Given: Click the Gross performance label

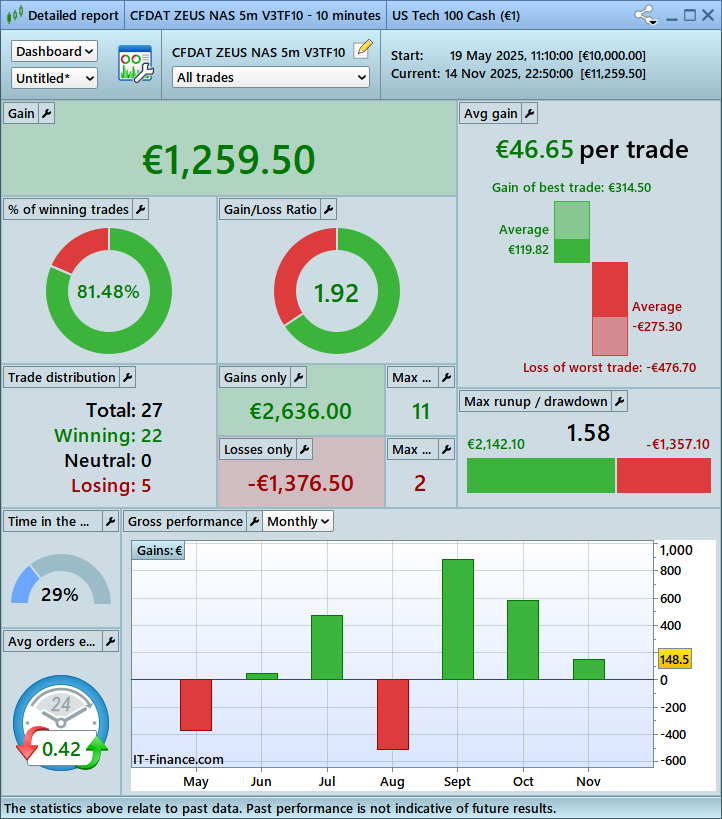Looking at the screenshot, I should (x=185, y=521).
